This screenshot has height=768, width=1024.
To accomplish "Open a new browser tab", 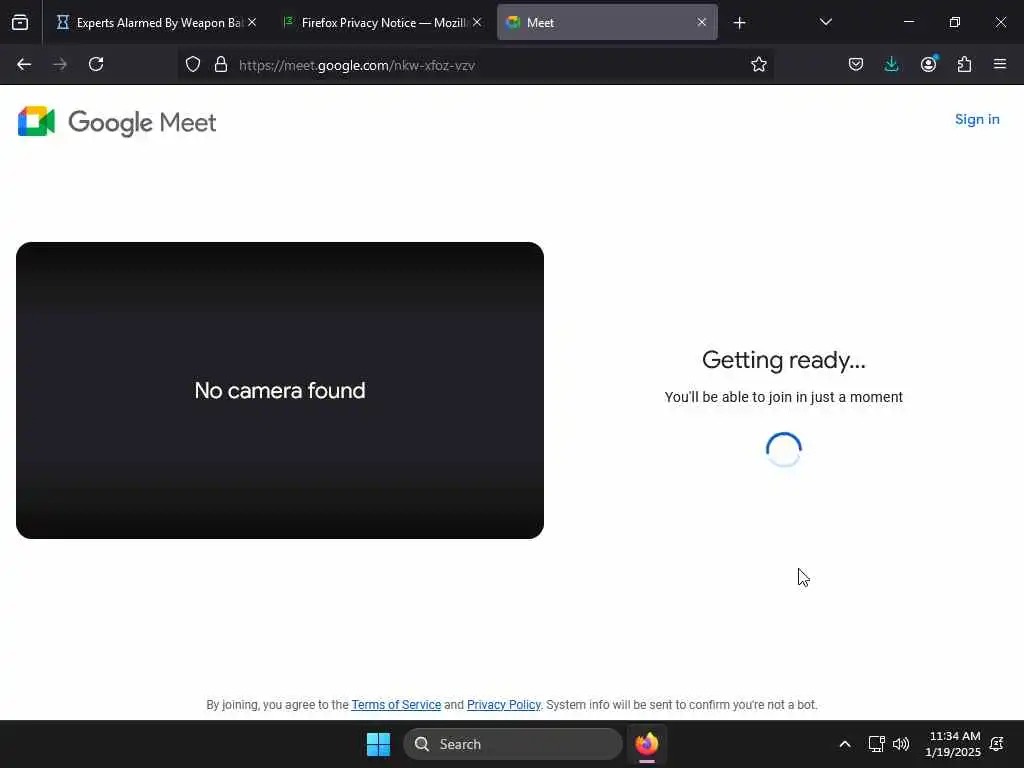I will click(739, 23).
